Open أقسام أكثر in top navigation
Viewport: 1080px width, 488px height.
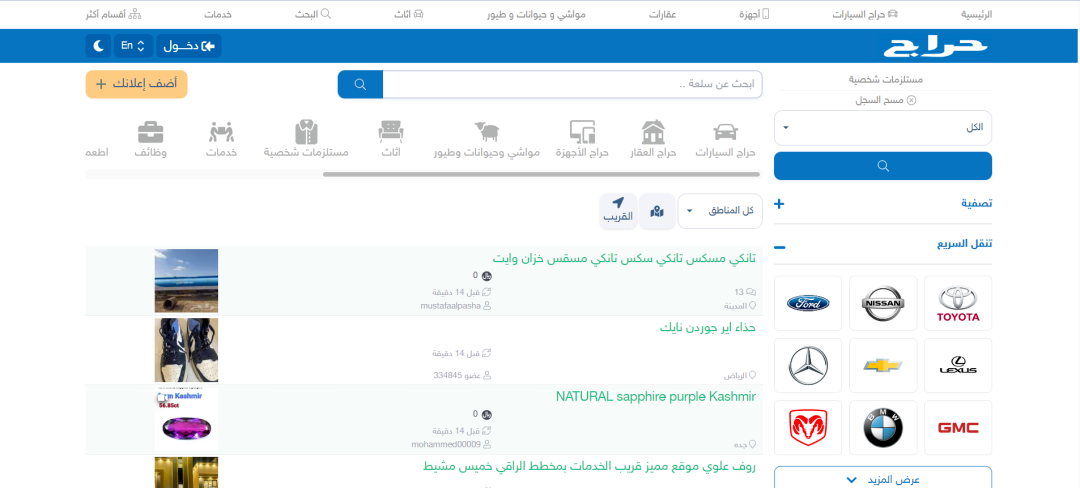tap(113, 14)
